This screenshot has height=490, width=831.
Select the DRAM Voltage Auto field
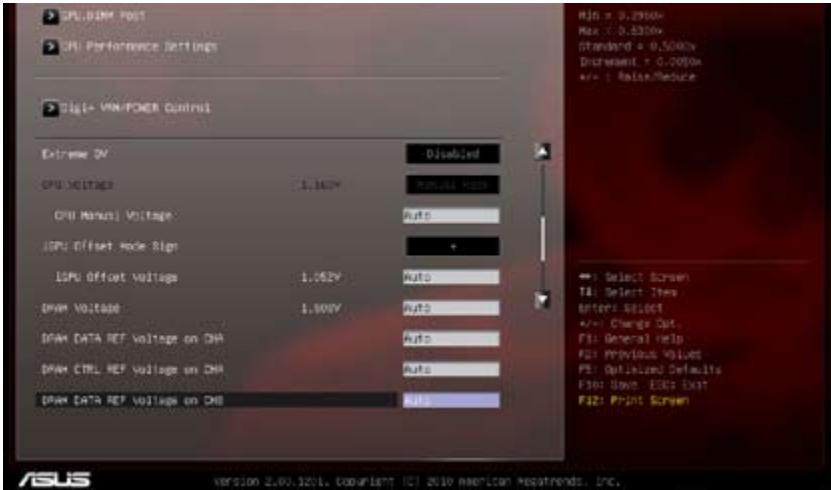[451, 308]
